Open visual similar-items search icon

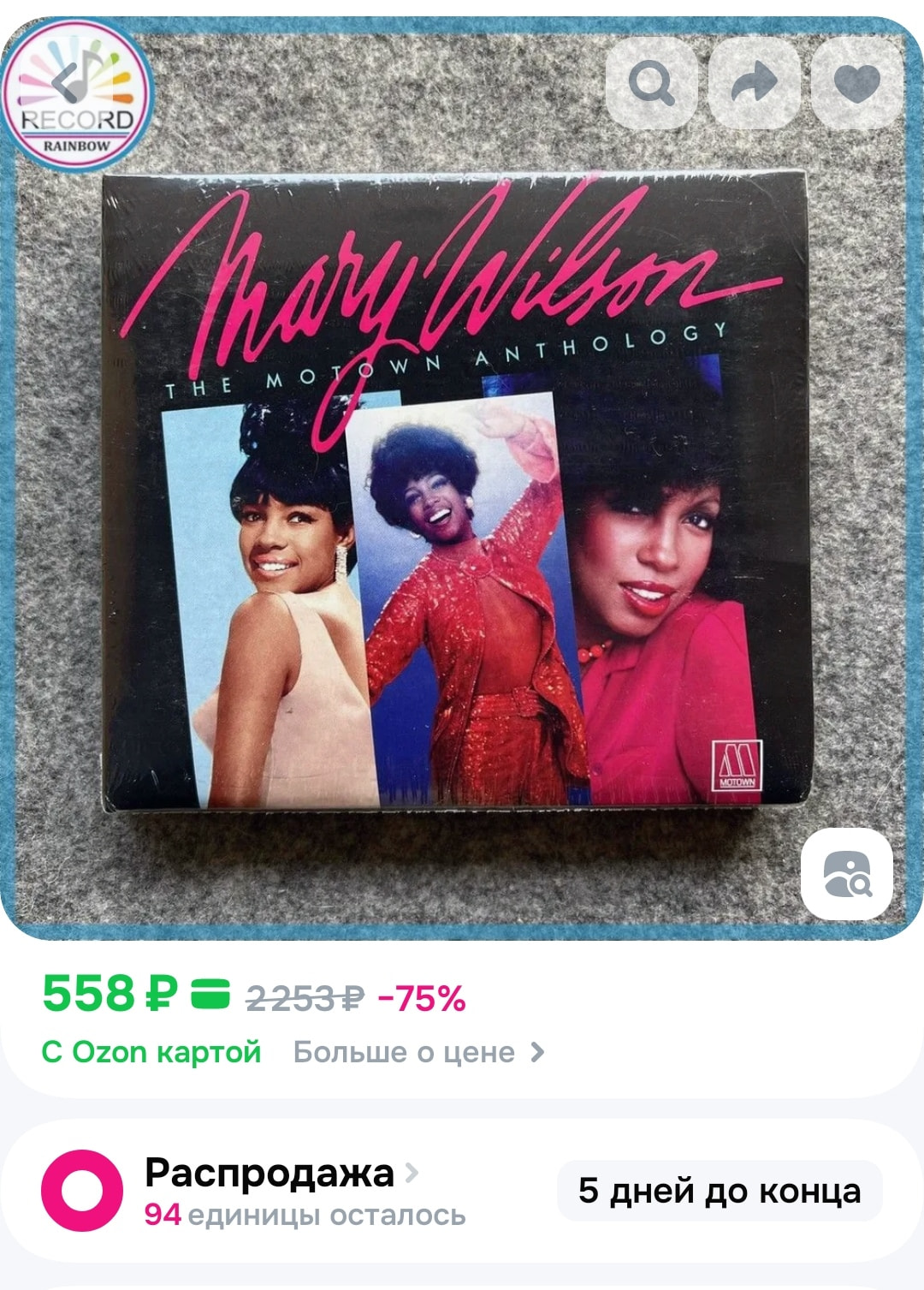click(846, 873)
